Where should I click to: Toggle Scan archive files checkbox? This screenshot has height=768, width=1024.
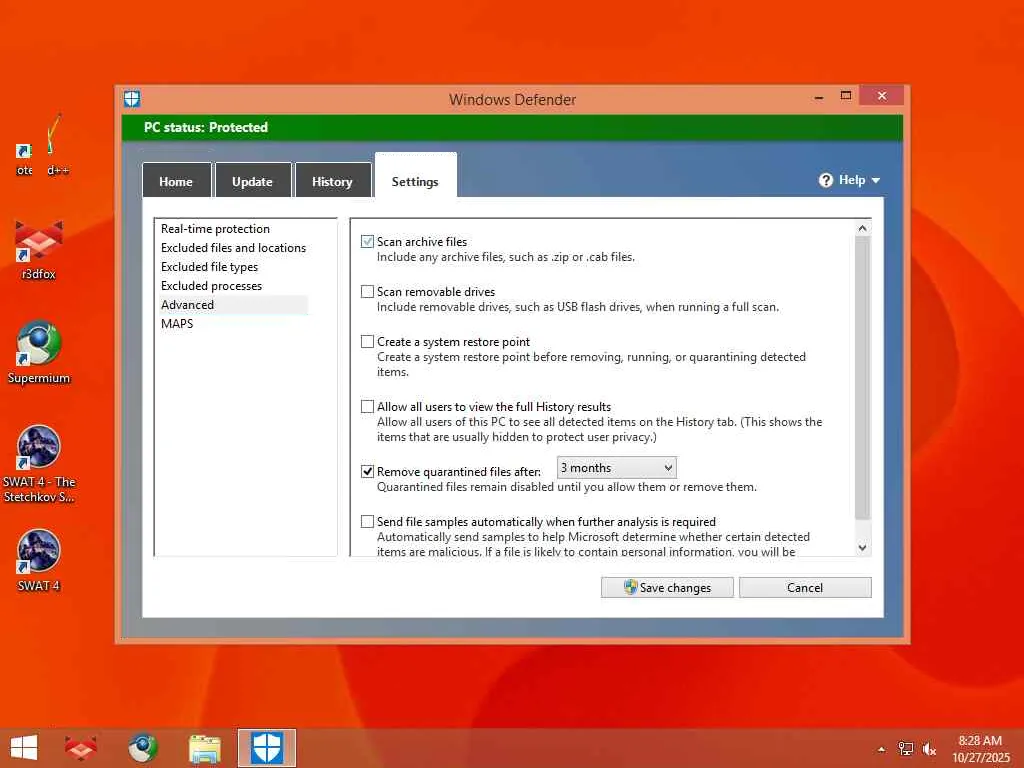(x=368, y=242)
